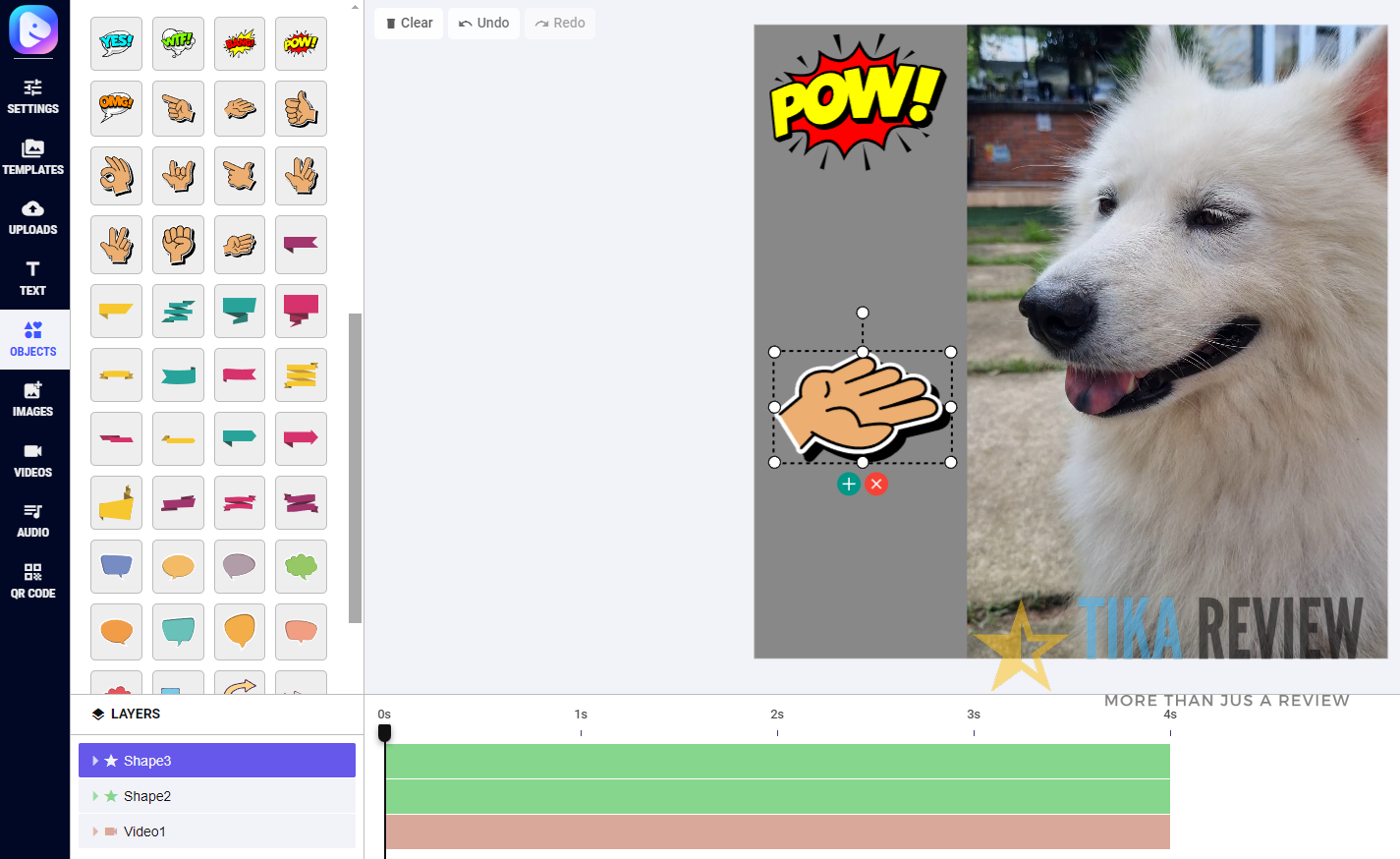Image resolution: width=1400 pixels, height=859 pixels.
Task: Select the Text tool in sidebar
Action: [33, 278]
